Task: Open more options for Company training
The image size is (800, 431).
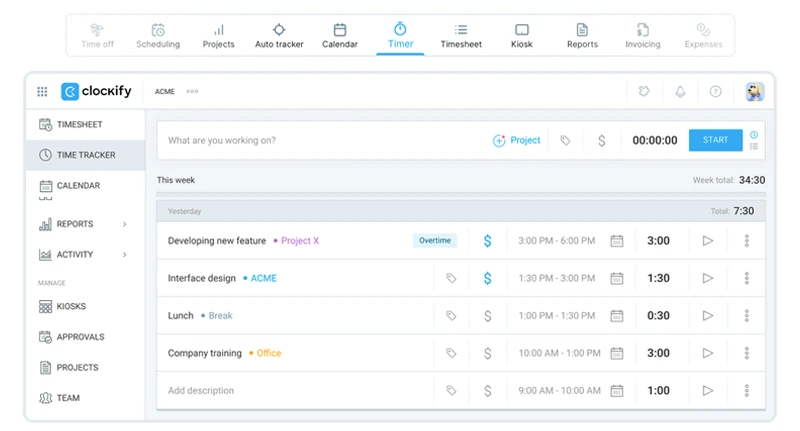Action: click(746, 353)
